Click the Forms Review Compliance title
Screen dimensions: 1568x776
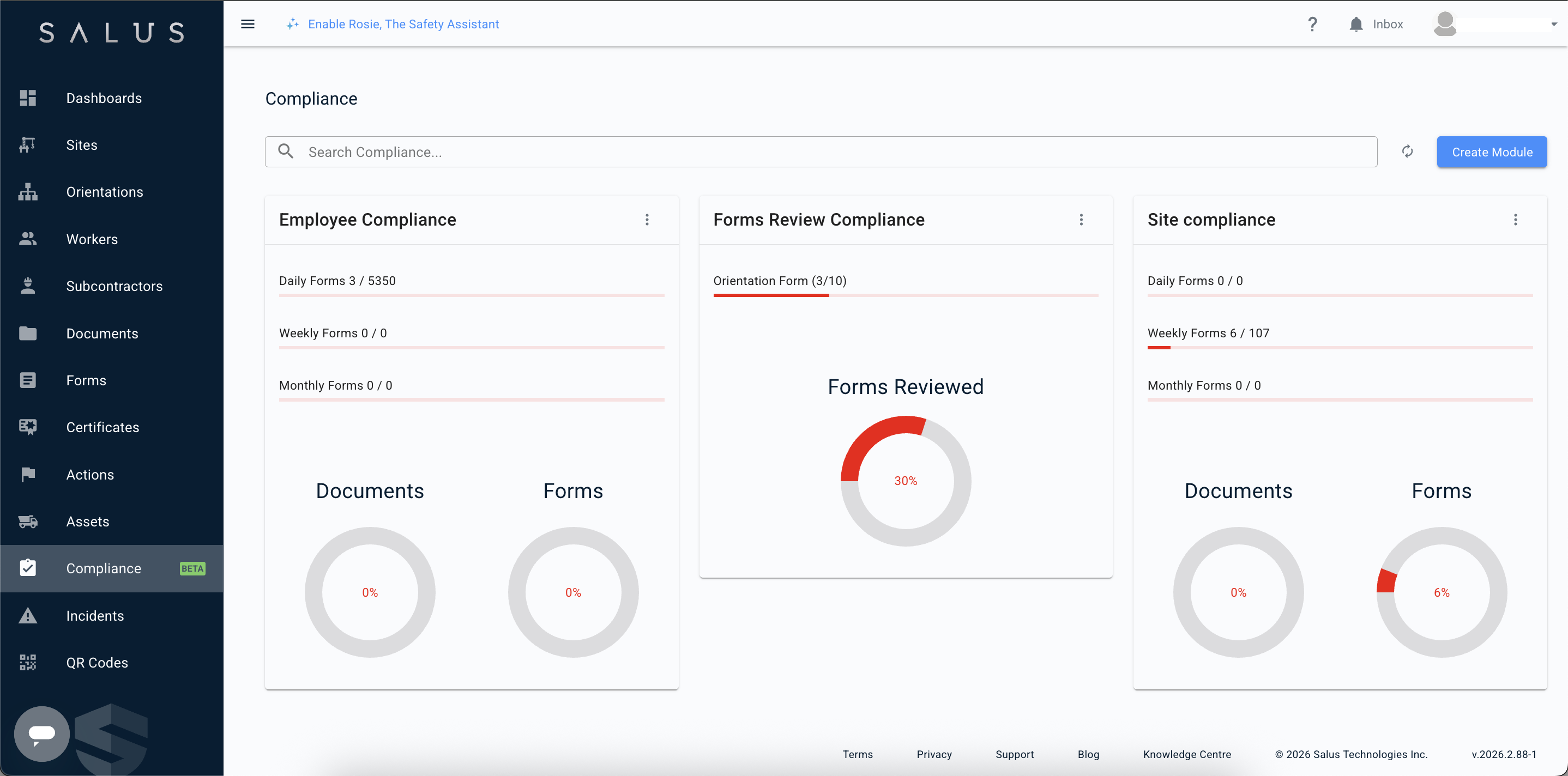point(819,220)
